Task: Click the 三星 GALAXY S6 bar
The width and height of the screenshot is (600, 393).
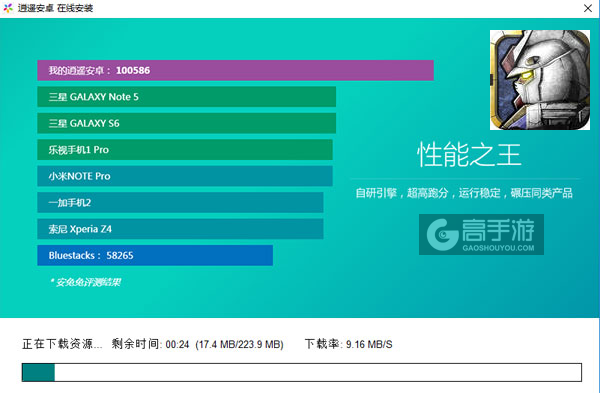Action: click(x=186, y=123)
